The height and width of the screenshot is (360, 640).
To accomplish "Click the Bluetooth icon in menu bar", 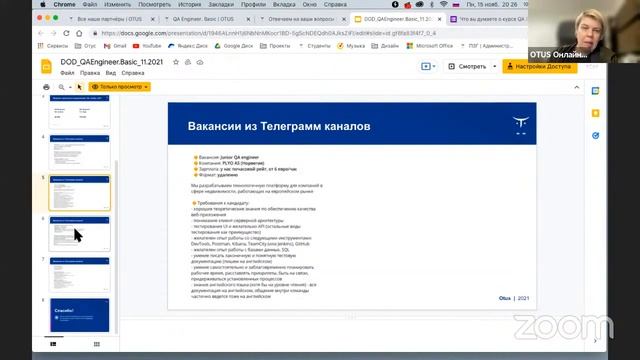I will (431, 4).
